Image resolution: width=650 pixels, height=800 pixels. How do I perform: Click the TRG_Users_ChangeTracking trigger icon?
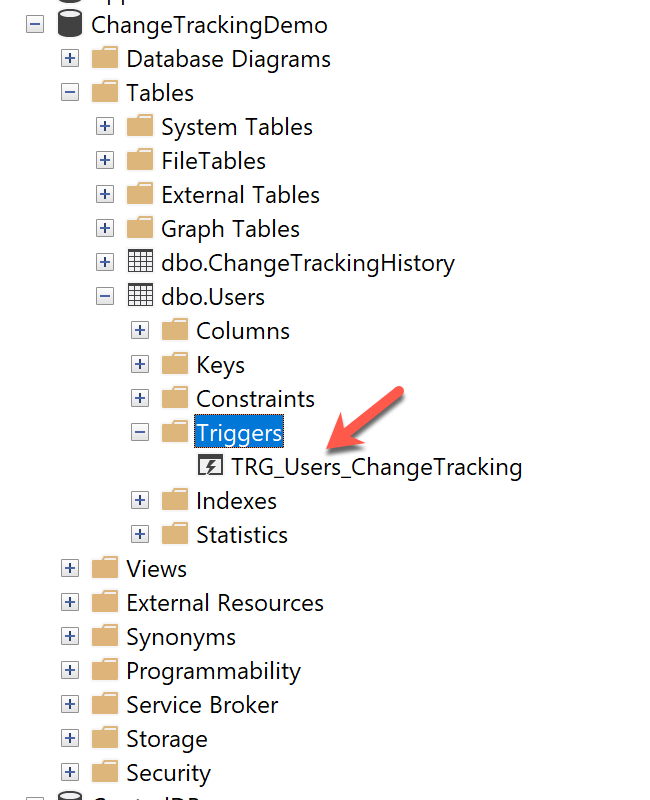click(x=210, y=467)
